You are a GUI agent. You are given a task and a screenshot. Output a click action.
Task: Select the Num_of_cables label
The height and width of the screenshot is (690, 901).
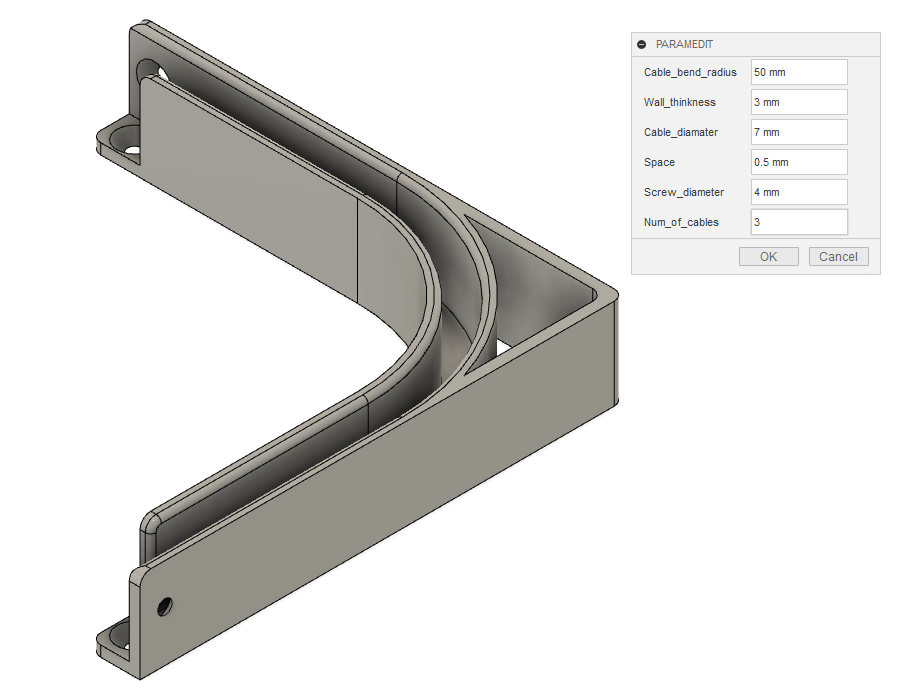tap(681, 222)
